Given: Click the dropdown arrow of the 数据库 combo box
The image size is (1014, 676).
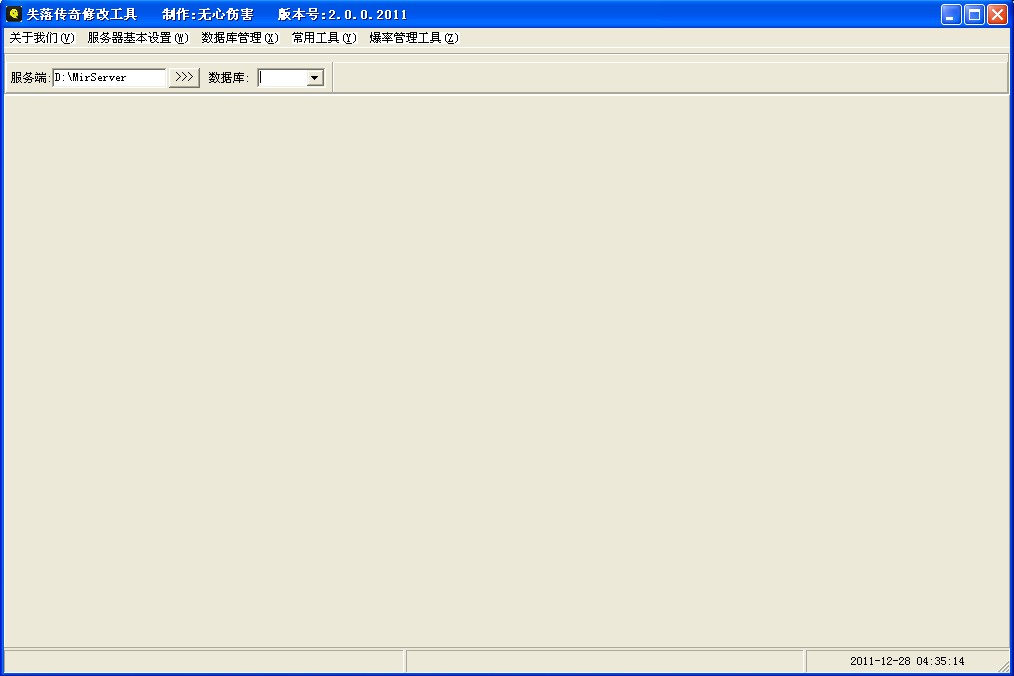Looking at the screenshot, I should (315, 77).
